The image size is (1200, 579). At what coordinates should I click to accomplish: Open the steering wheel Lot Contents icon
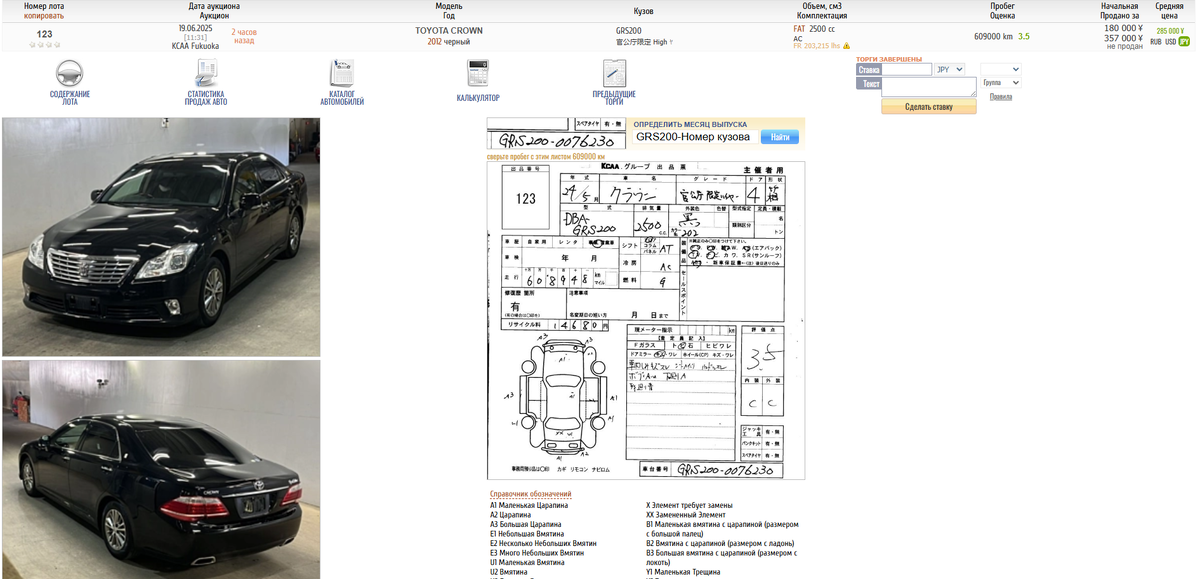(70, 74)
